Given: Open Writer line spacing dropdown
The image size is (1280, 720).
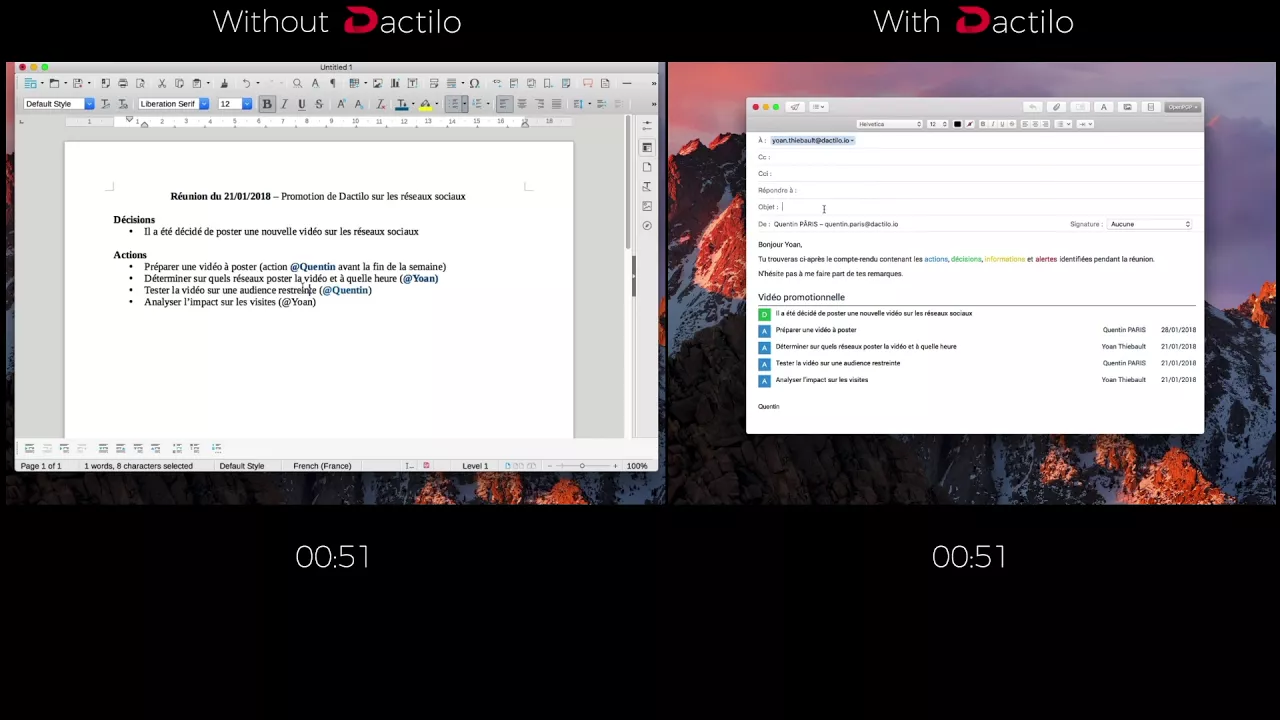Looking at the screenshot, I should pyautogui.click(x=589, y=104).
